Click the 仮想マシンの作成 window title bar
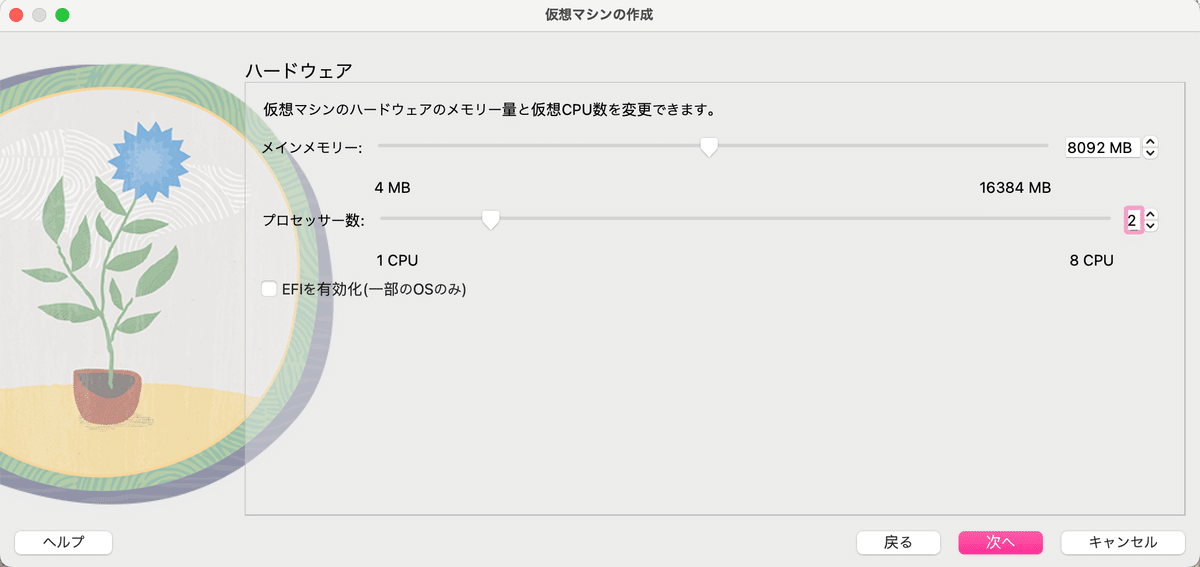The height and width of the screenshot is (567, 1200). (600, 15)
